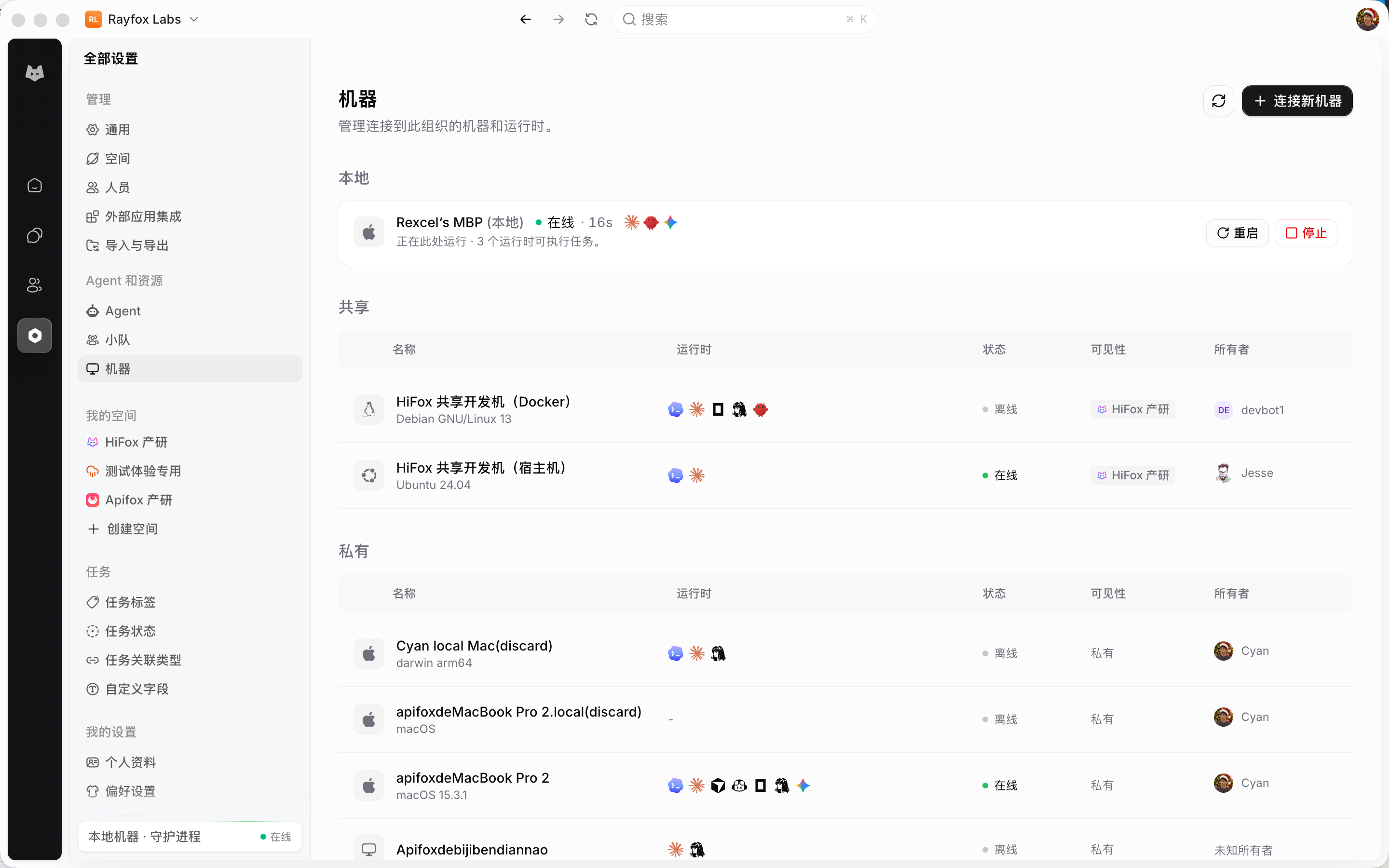Open the Agent settings page

pyautogui.click(x=190, y=311)
